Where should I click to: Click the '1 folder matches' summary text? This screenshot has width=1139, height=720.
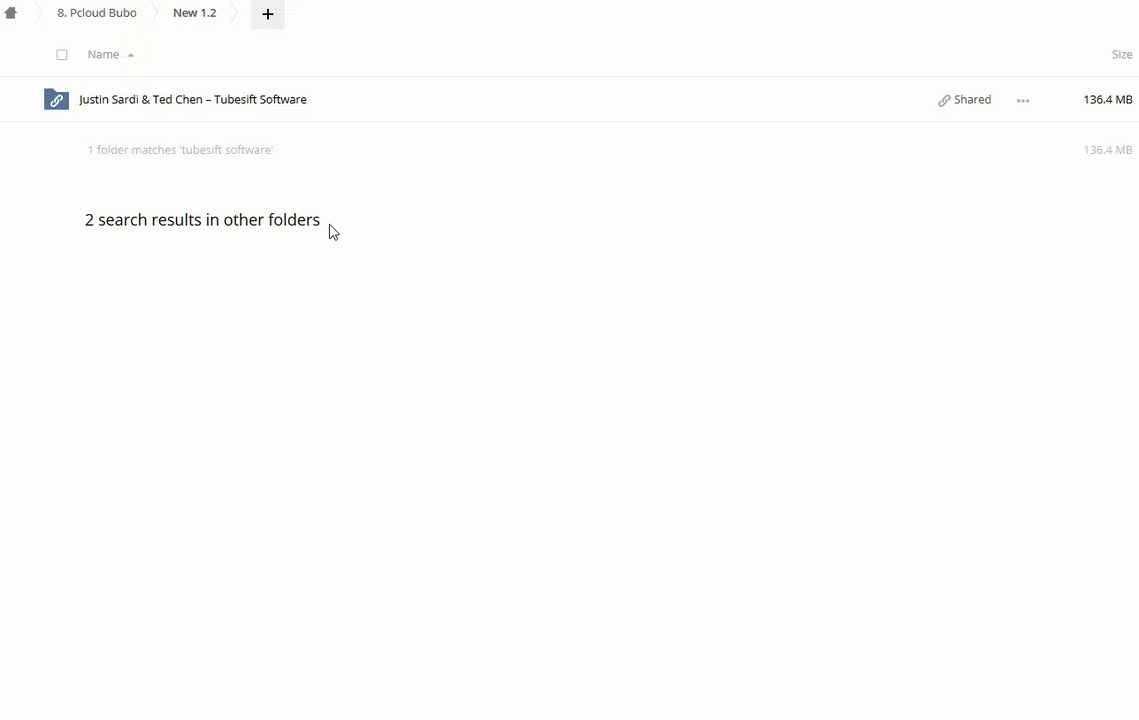(180, 150)
